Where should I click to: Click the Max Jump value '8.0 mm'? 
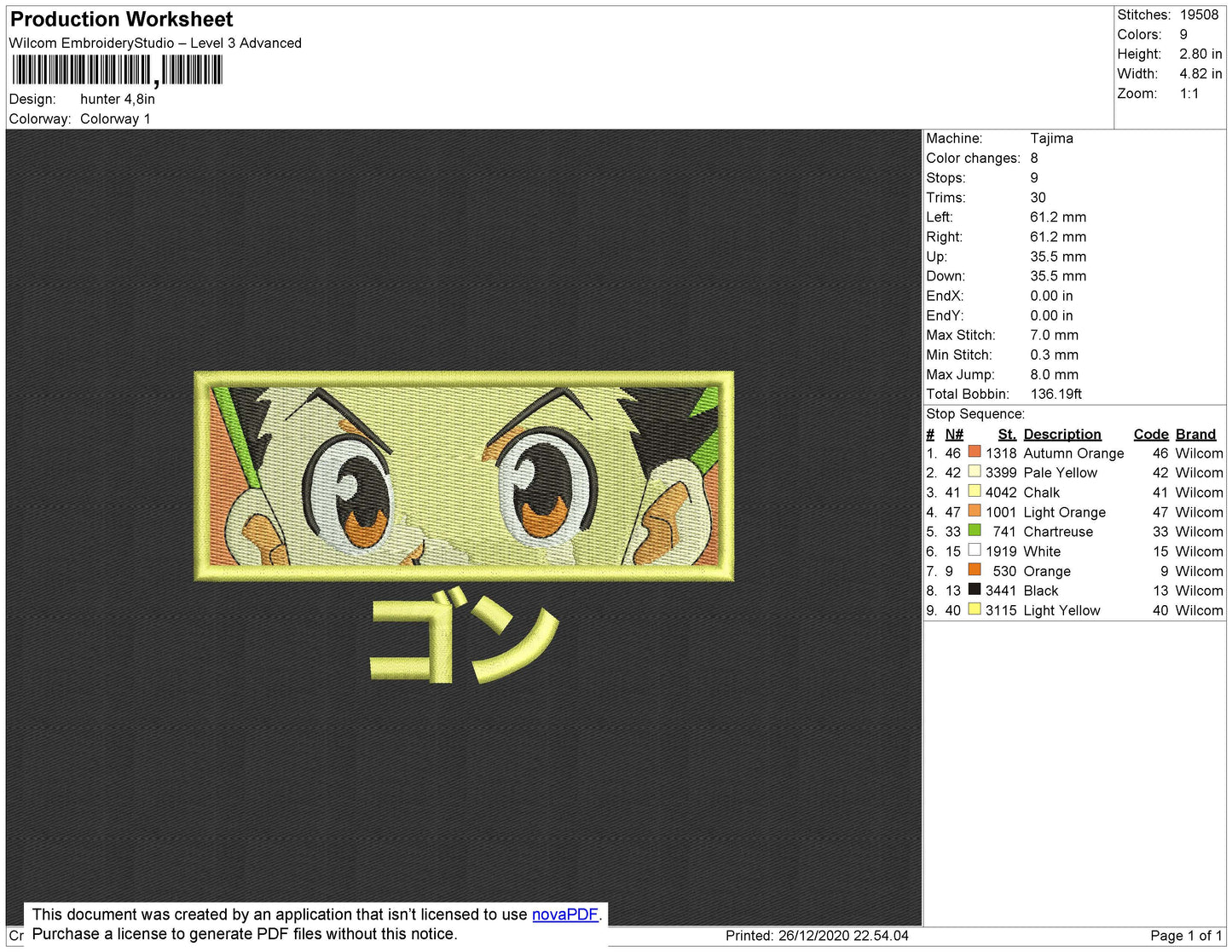coord(1054,374)
